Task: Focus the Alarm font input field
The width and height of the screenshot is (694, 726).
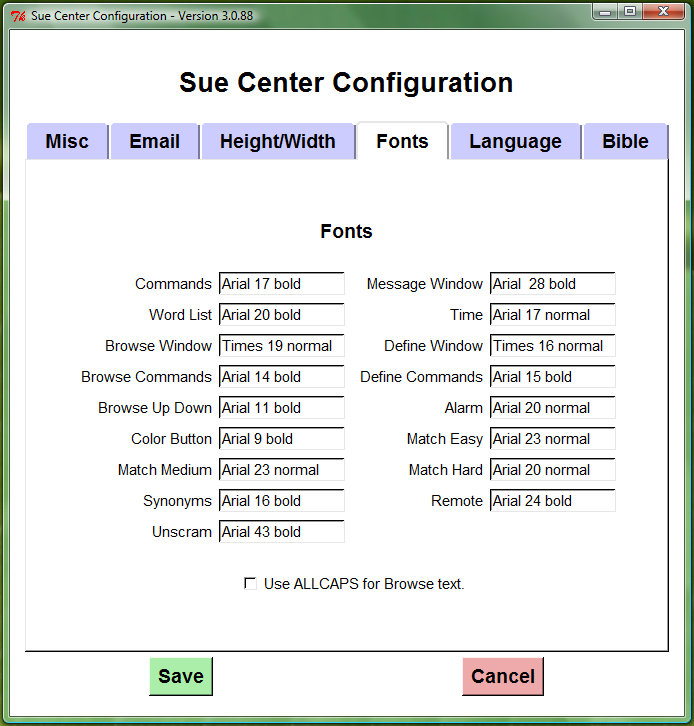Action: (x=552, y=408)
